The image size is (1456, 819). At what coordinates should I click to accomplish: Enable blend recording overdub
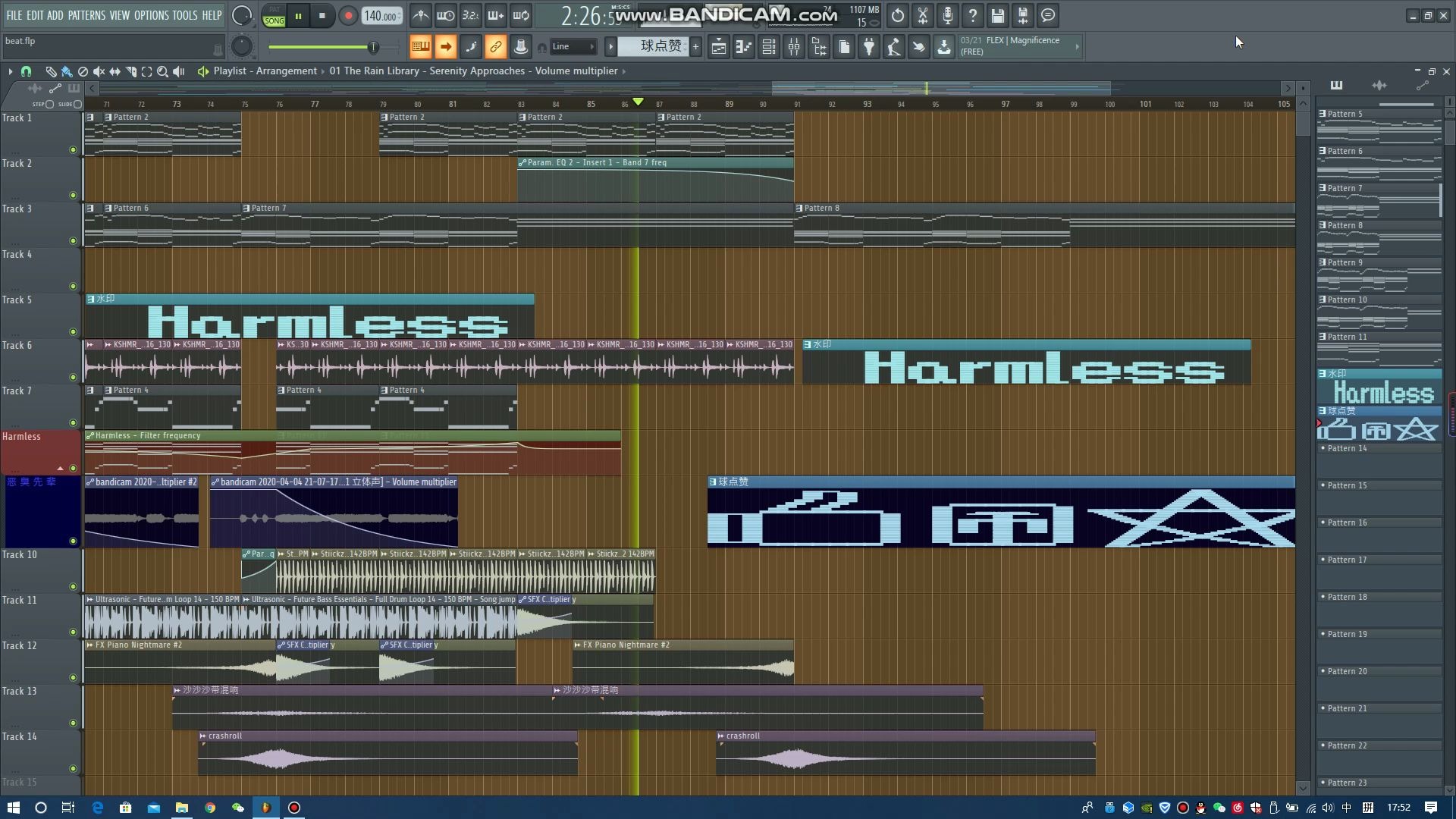495,15
